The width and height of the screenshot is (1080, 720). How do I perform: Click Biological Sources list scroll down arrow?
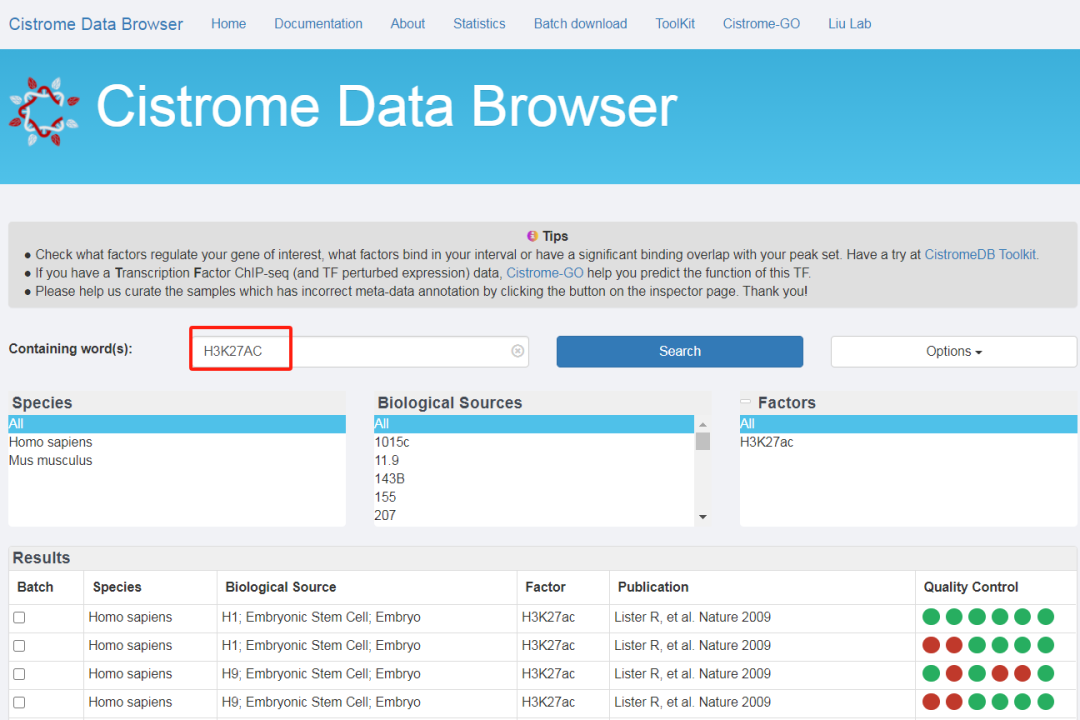[703, 517]
